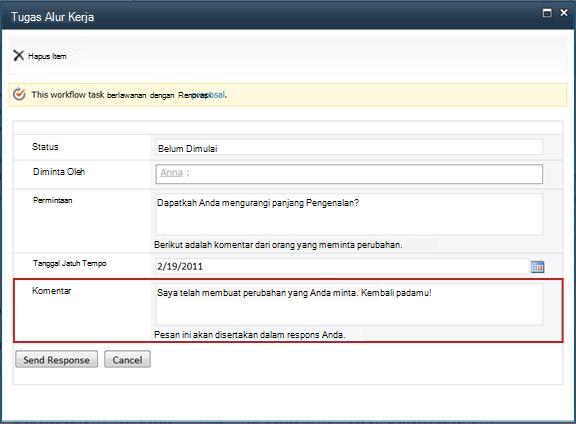Open the date picker calendar icon
The image size is (576, 424).
tap(537, 267)
